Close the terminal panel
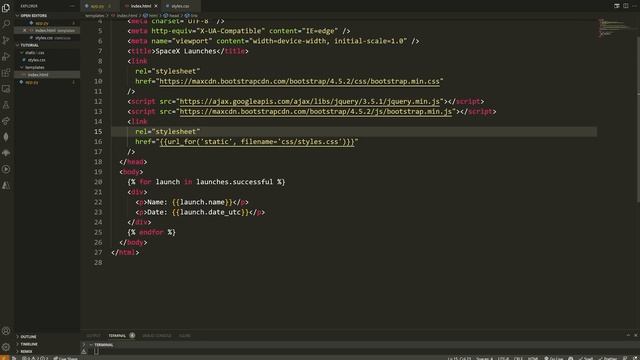Screen dimensions: 640x360 tap(636, 336)
